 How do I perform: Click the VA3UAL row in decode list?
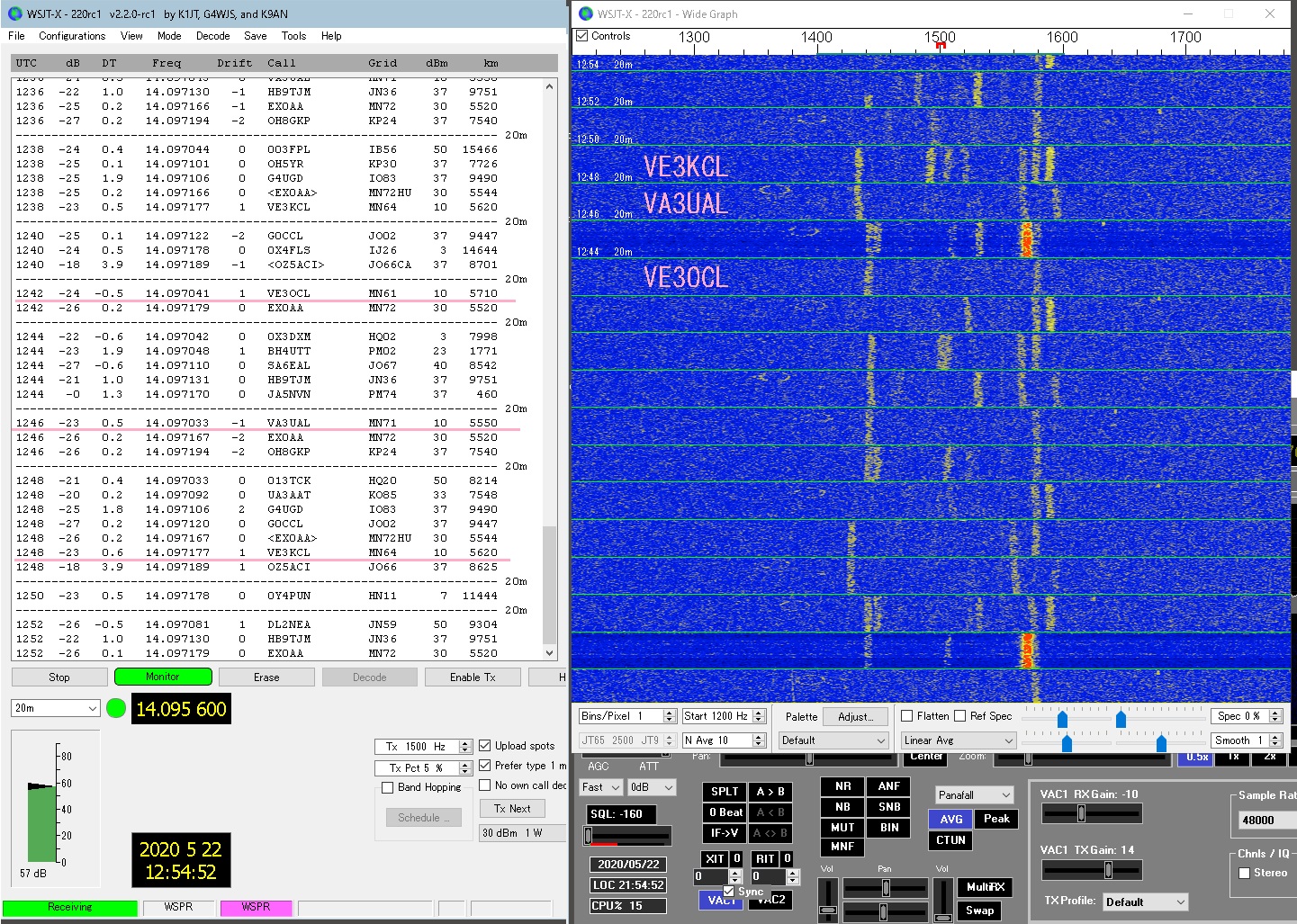257,423
